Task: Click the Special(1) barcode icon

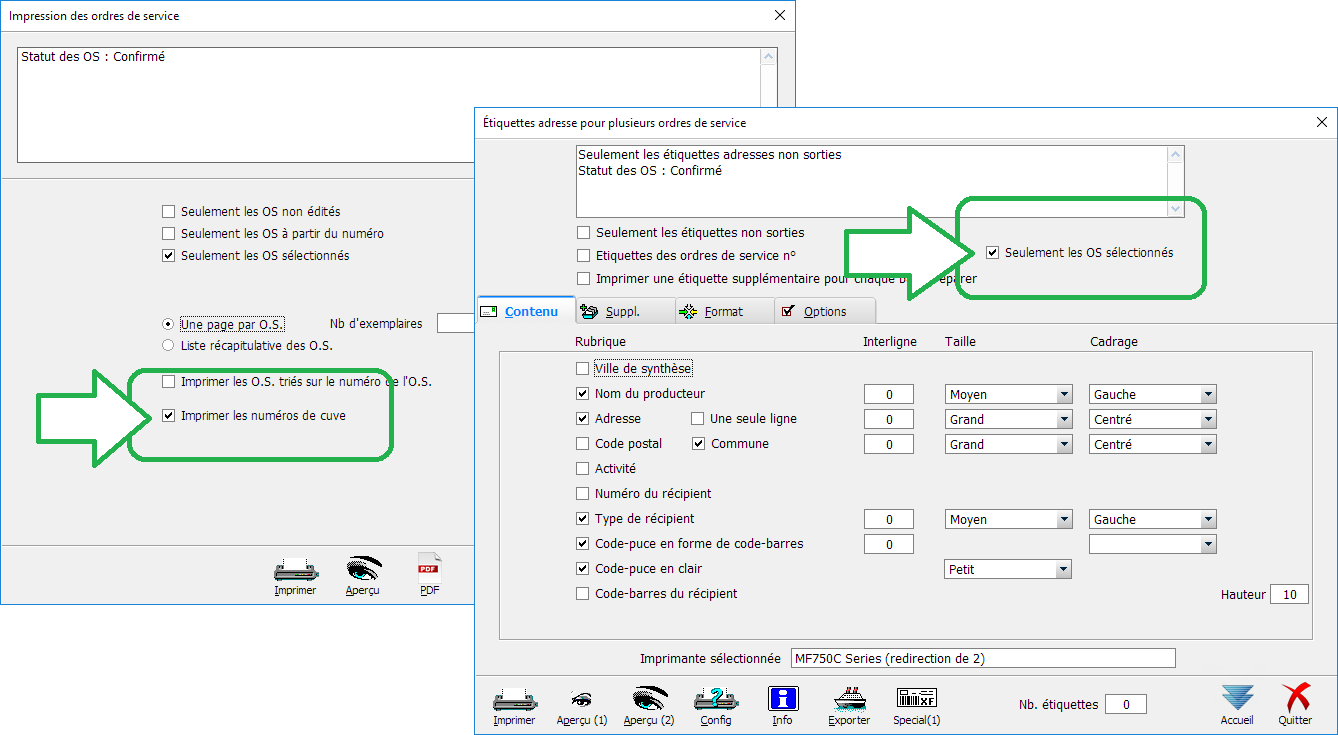Action: pyautogui.click(x=917, y=699)
